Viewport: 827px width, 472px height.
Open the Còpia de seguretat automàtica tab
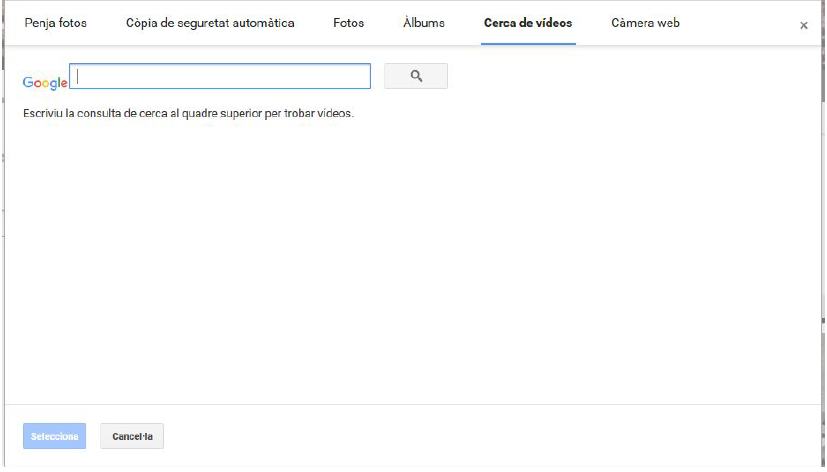tap(210, 23)
